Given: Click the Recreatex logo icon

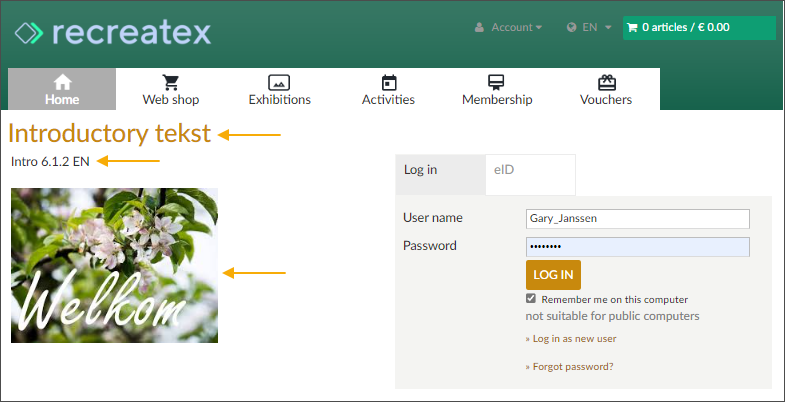Looking at the screenshot, I should [29, 33].
